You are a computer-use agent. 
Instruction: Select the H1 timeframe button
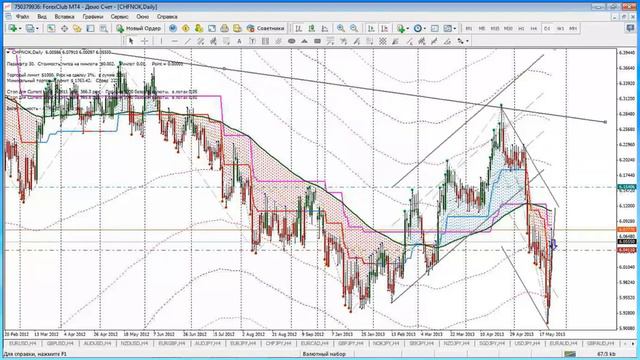click(x=521, y=28)
